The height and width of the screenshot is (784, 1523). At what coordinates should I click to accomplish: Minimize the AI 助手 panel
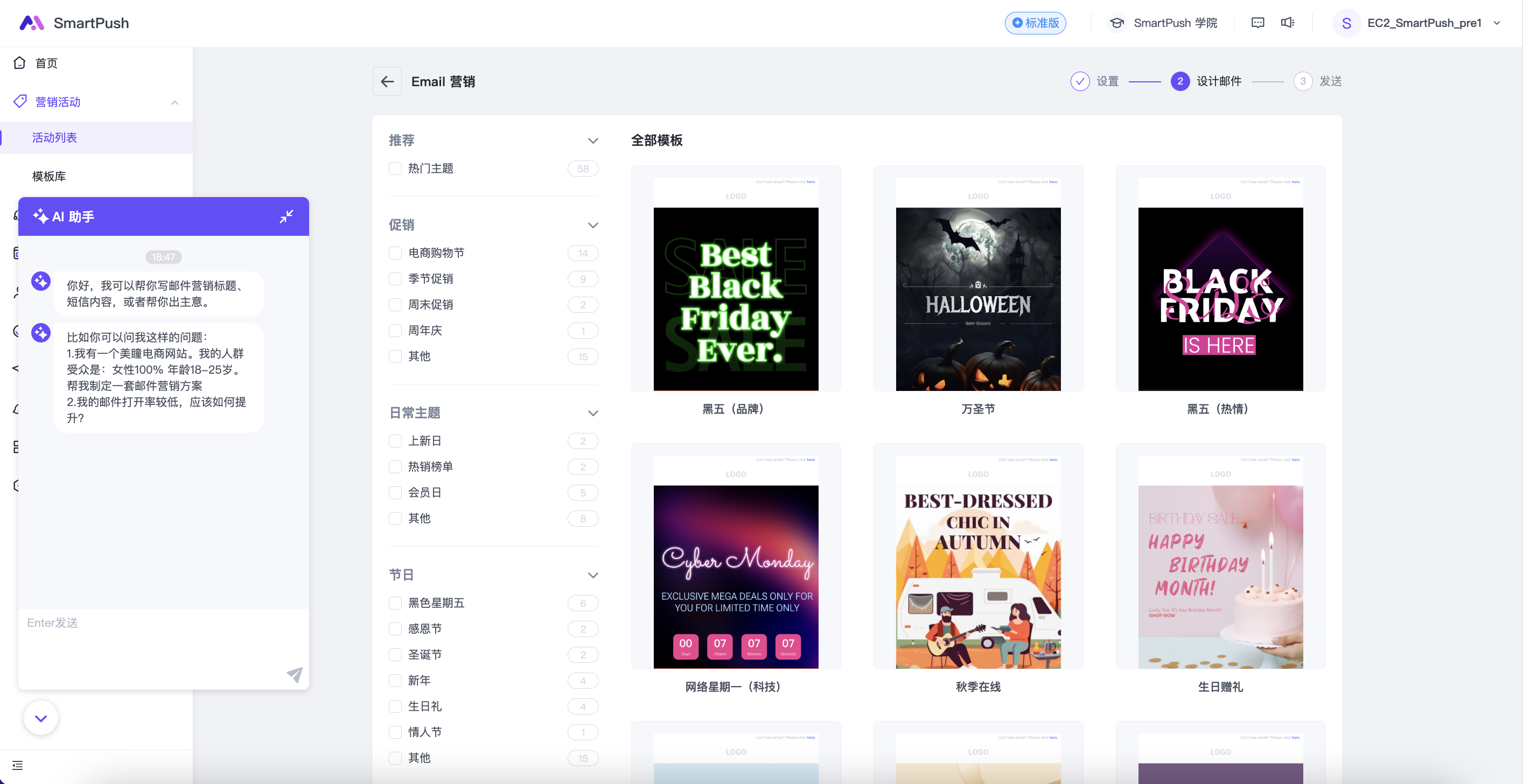coord(286,216)
